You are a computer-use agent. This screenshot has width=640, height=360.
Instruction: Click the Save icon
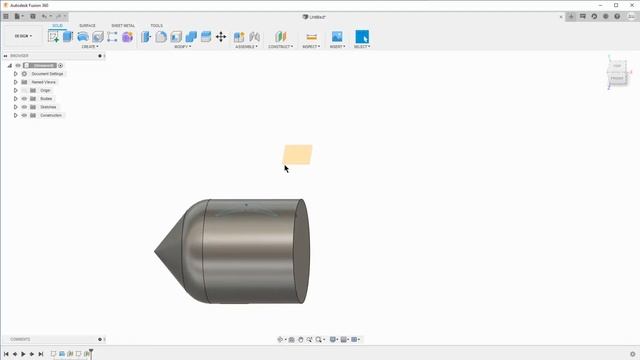click(33, 16)
